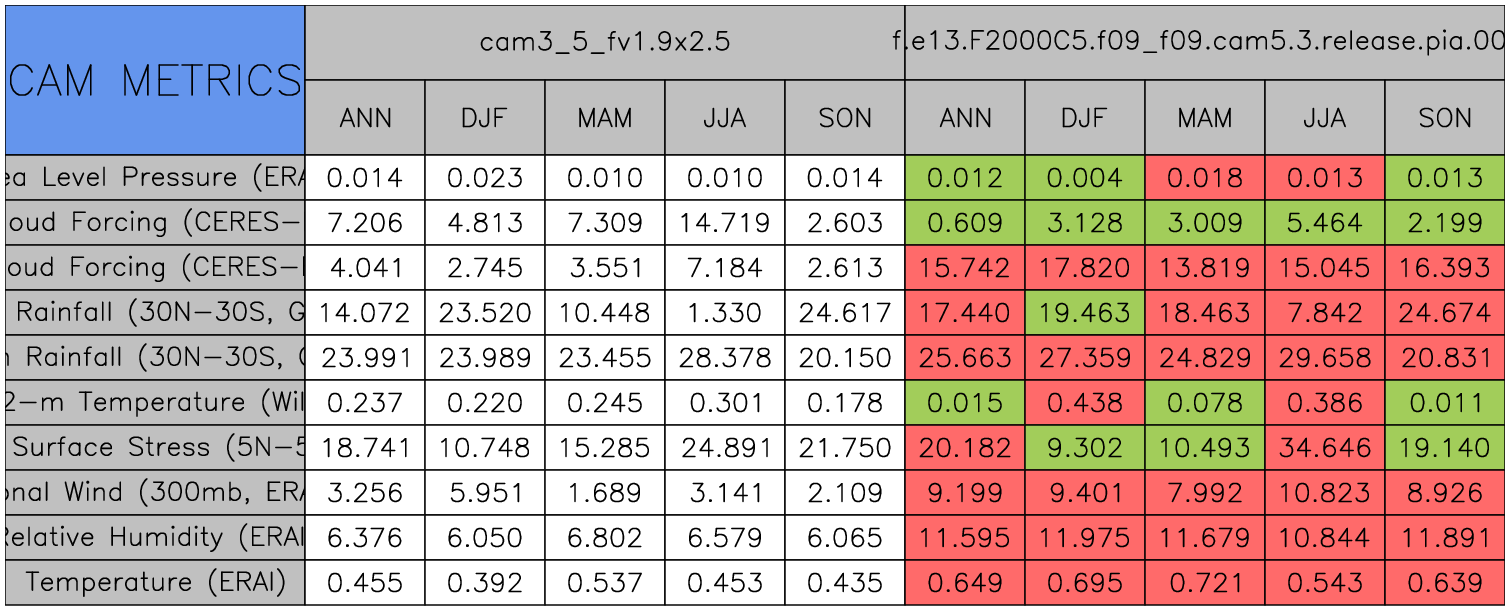
Task: Click the green cell with value 0.609
Action: (964, 223)
